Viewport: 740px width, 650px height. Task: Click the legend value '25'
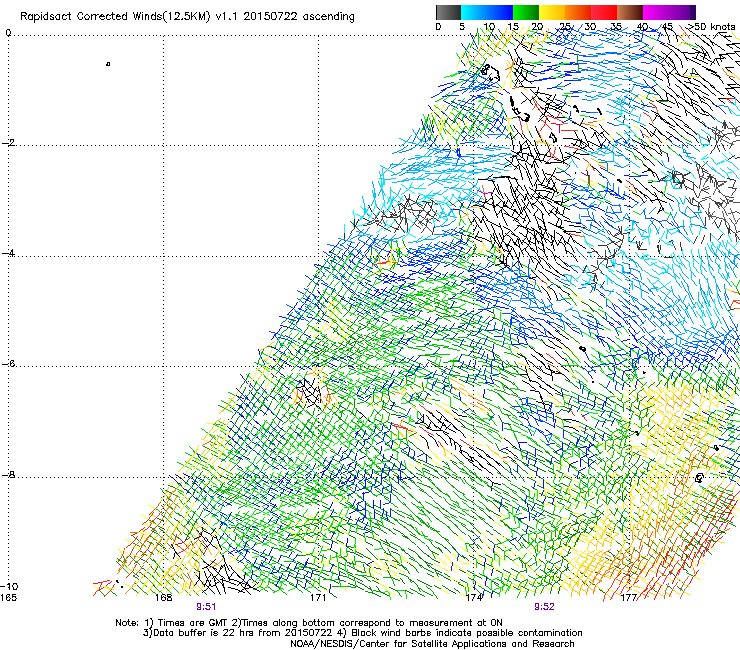point(565,27)
